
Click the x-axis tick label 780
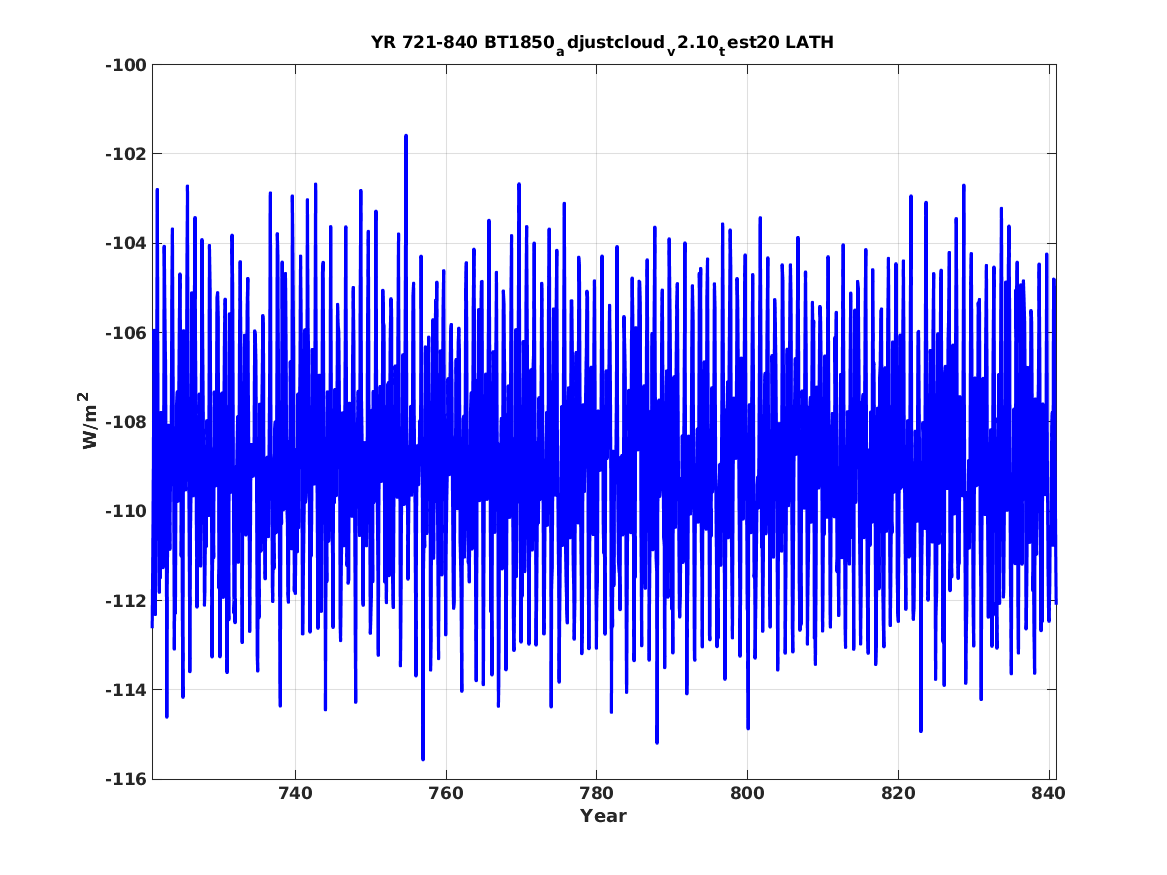596,793
